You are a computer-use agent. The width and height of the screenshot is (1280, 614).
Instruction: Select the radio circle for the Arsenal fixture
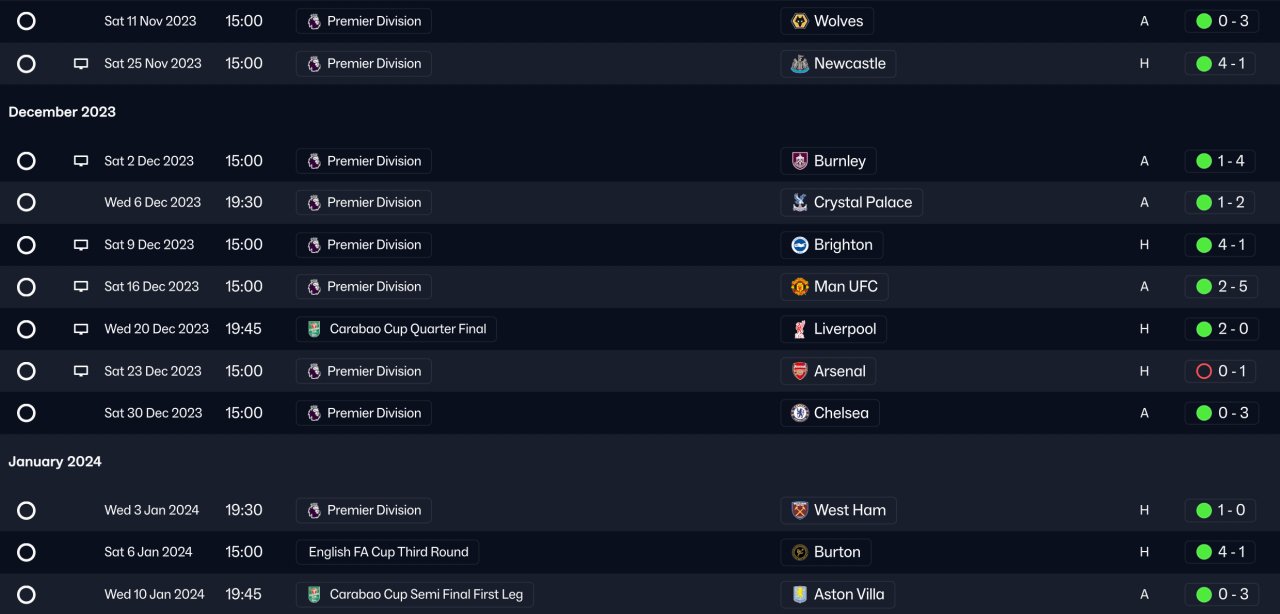pyautogui.click(x=26, y=371)
